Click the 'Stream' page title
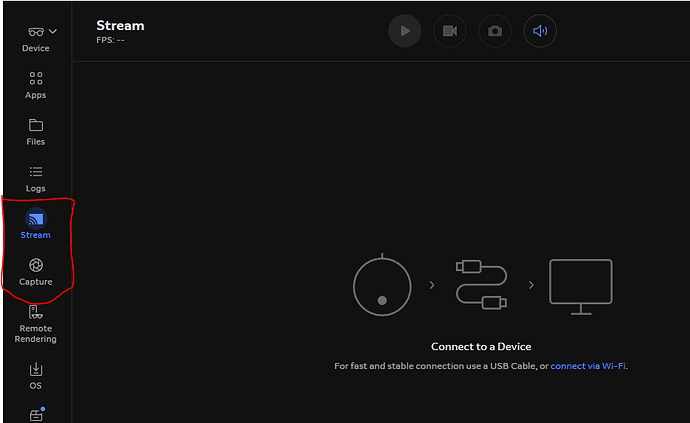 120,26
